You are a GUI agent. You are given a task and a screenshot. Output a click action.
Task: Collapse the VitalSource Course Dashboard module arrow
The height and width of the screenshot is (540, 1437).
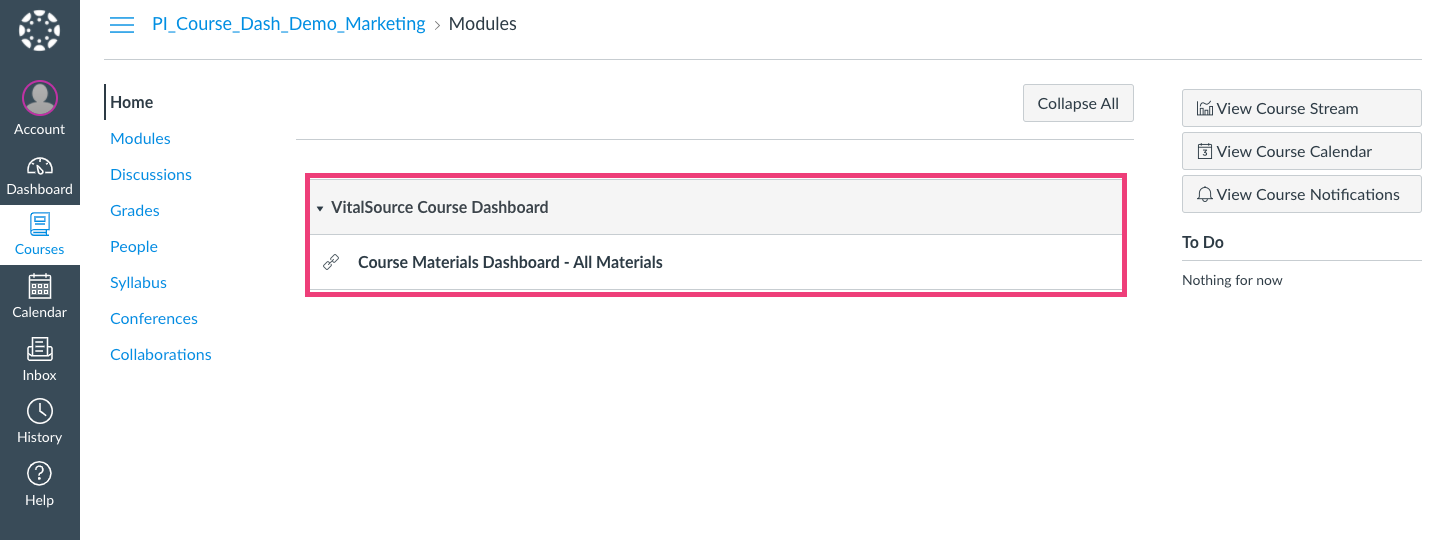[x=320, y=208]
